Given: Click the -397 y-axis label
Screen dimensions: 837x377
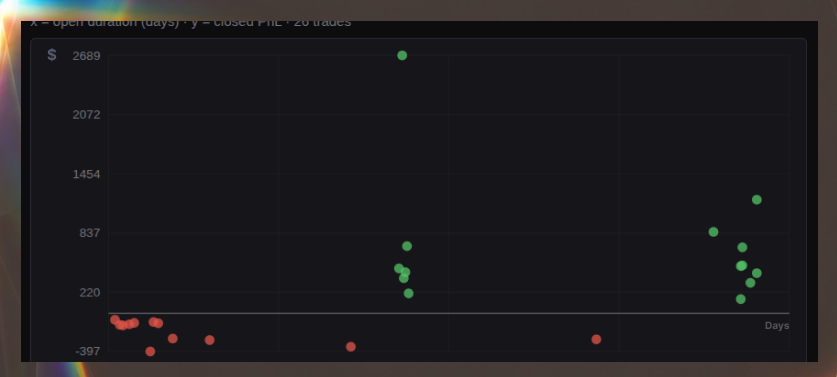Looking at the screenshot, I should point(88,351).
